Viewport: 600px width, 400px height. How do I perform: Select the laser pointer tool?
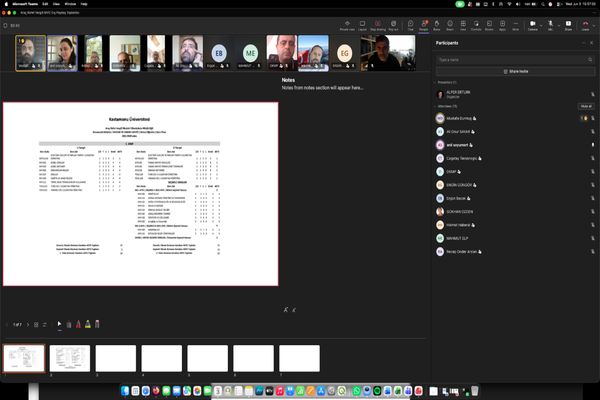[69, 325]
